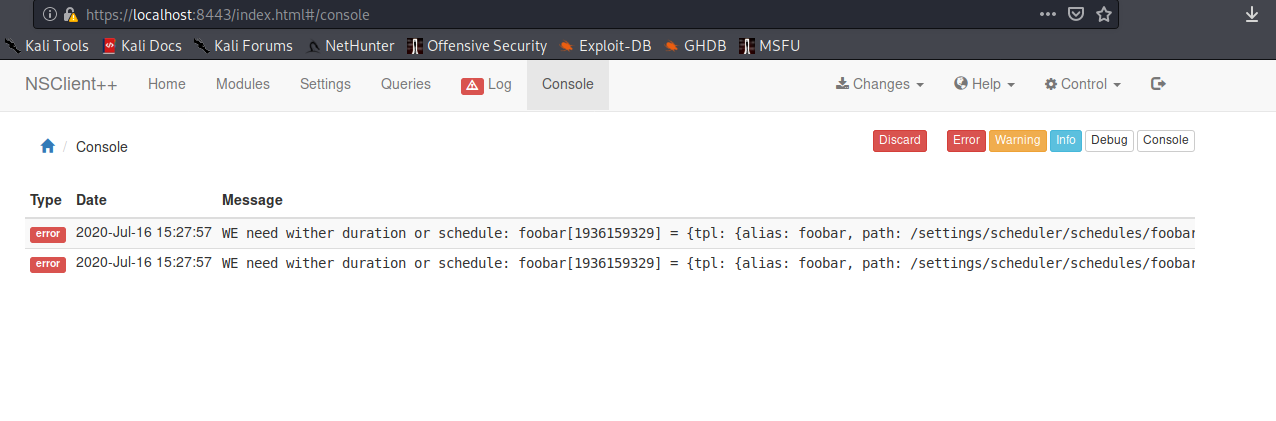Discard the console log messages
The image size is (1276, 421).
[x=900, y=141]
